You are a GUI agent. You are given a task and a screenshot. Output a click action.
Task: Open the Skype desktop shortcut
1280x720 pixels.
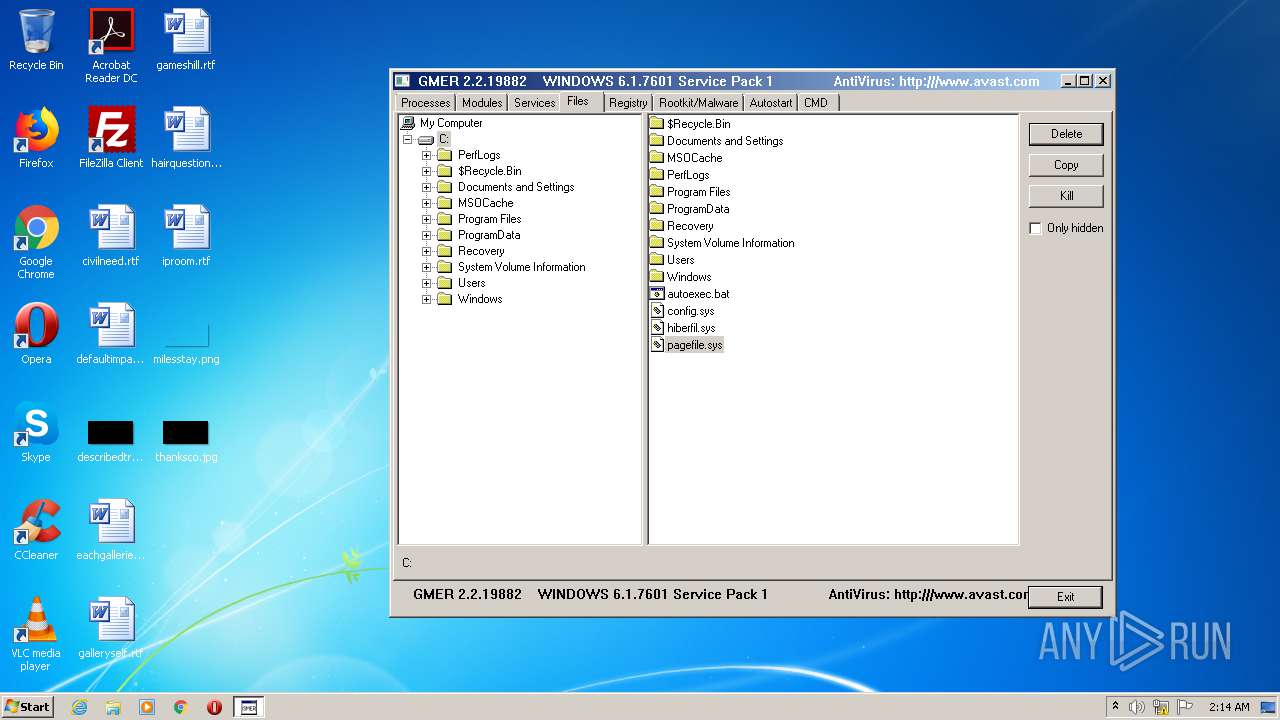pyautogui.click(x=36, y=432)
